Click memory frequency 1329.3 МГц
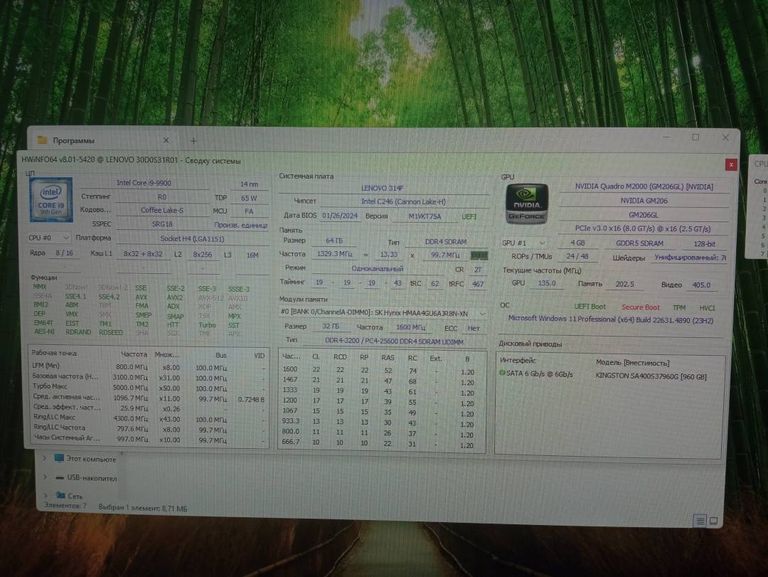Viewport: 768px width, 577px height. pos(335,254)
